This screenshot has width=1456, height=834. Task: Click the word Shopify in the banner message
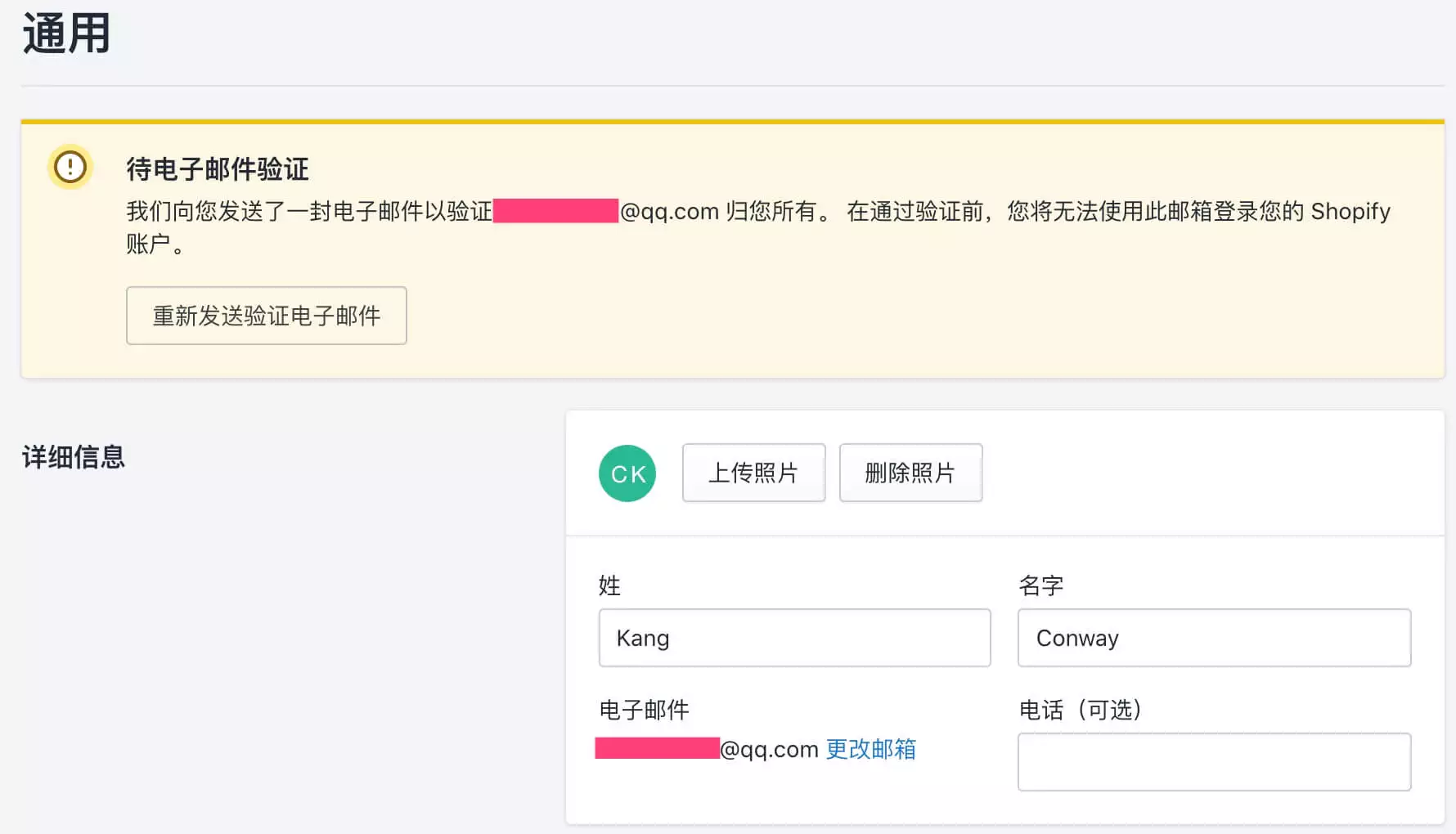(x=1350, y=211)
